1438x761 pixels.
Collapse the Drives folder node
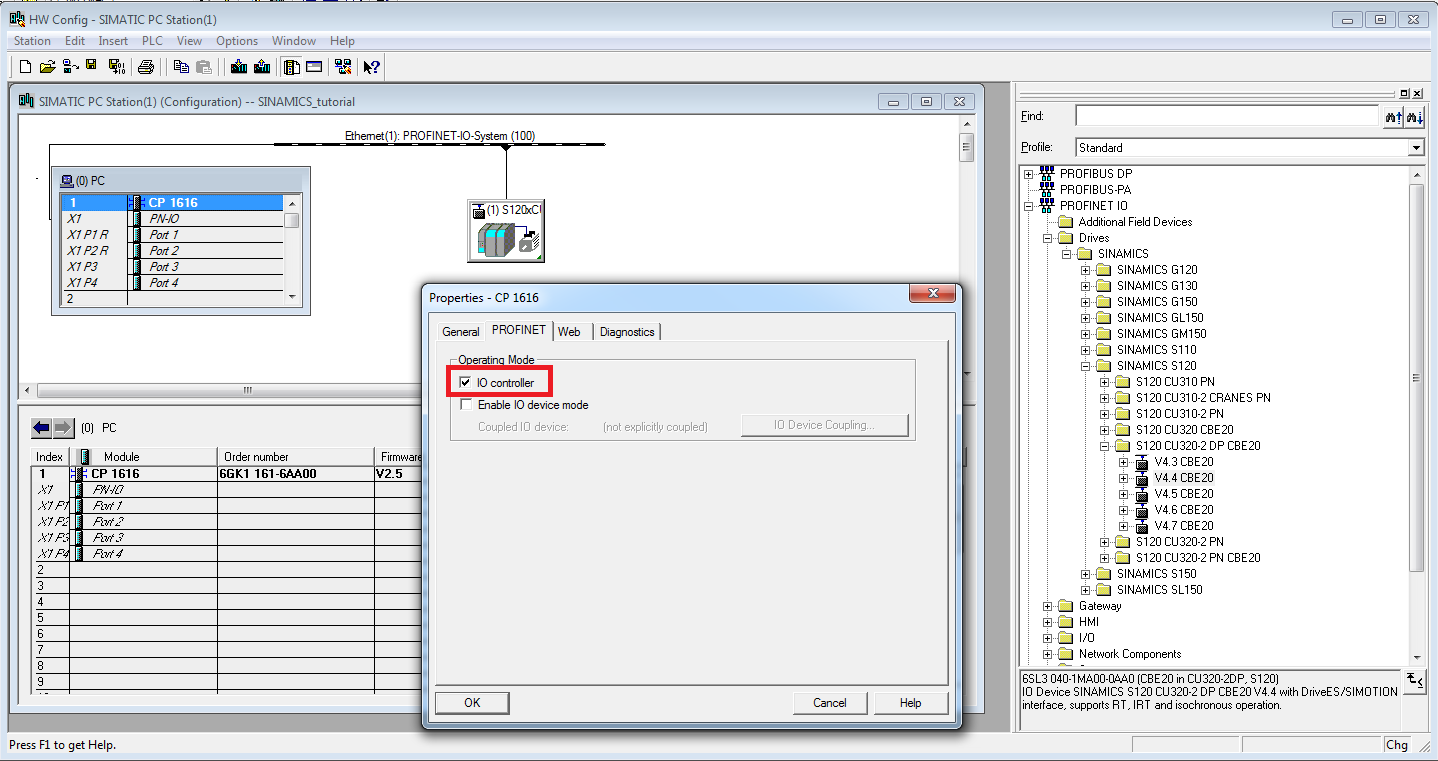[x=1047, y=238]
